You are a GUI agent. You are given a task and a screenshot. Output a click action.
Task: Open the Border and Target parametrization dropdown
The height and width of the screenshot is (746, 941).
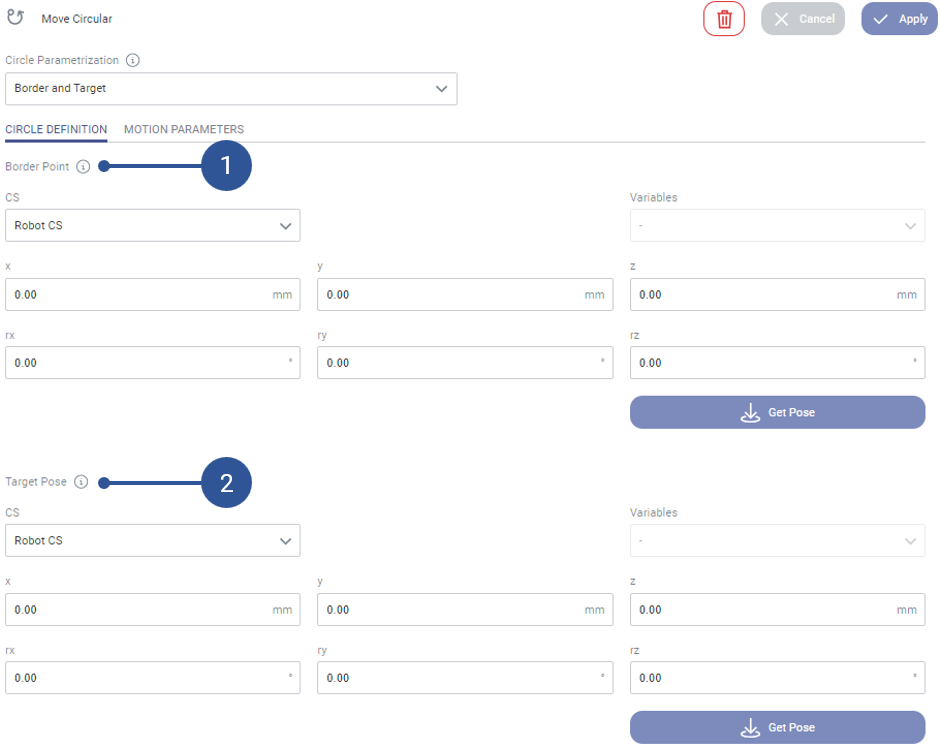point(231,89)
